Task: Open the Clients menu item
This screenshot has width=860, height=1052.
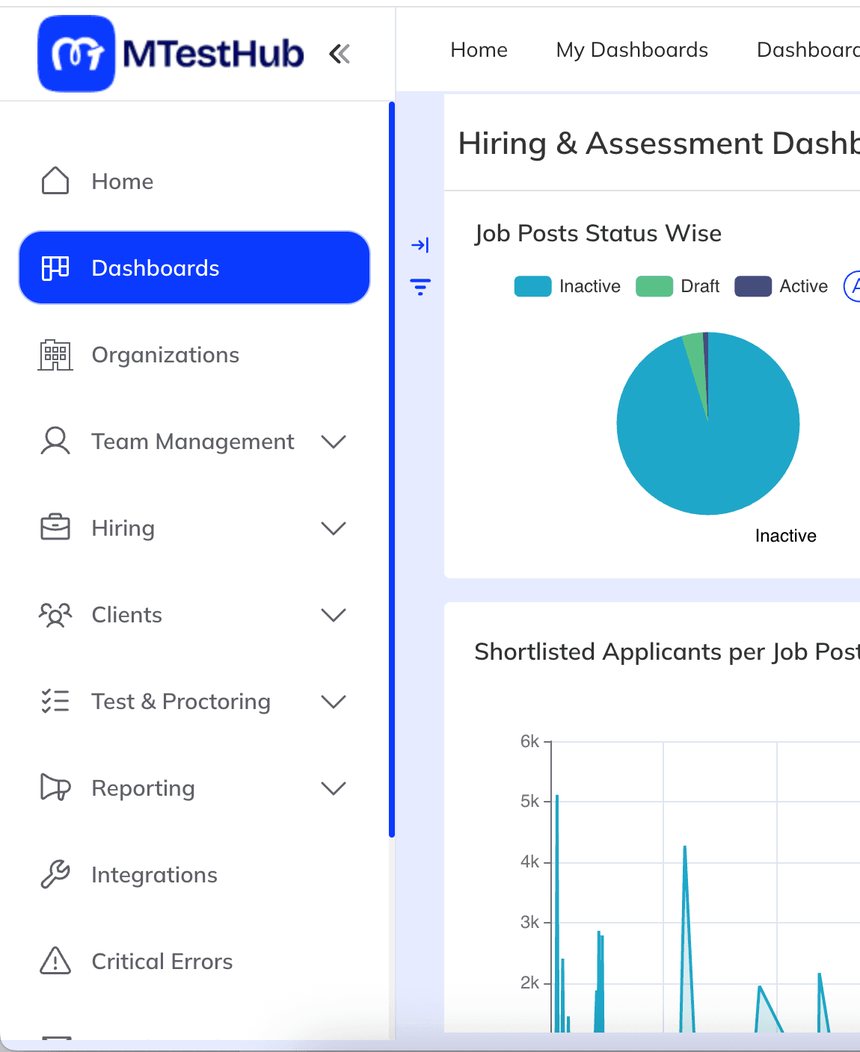Action: click(x=194, y=615)
